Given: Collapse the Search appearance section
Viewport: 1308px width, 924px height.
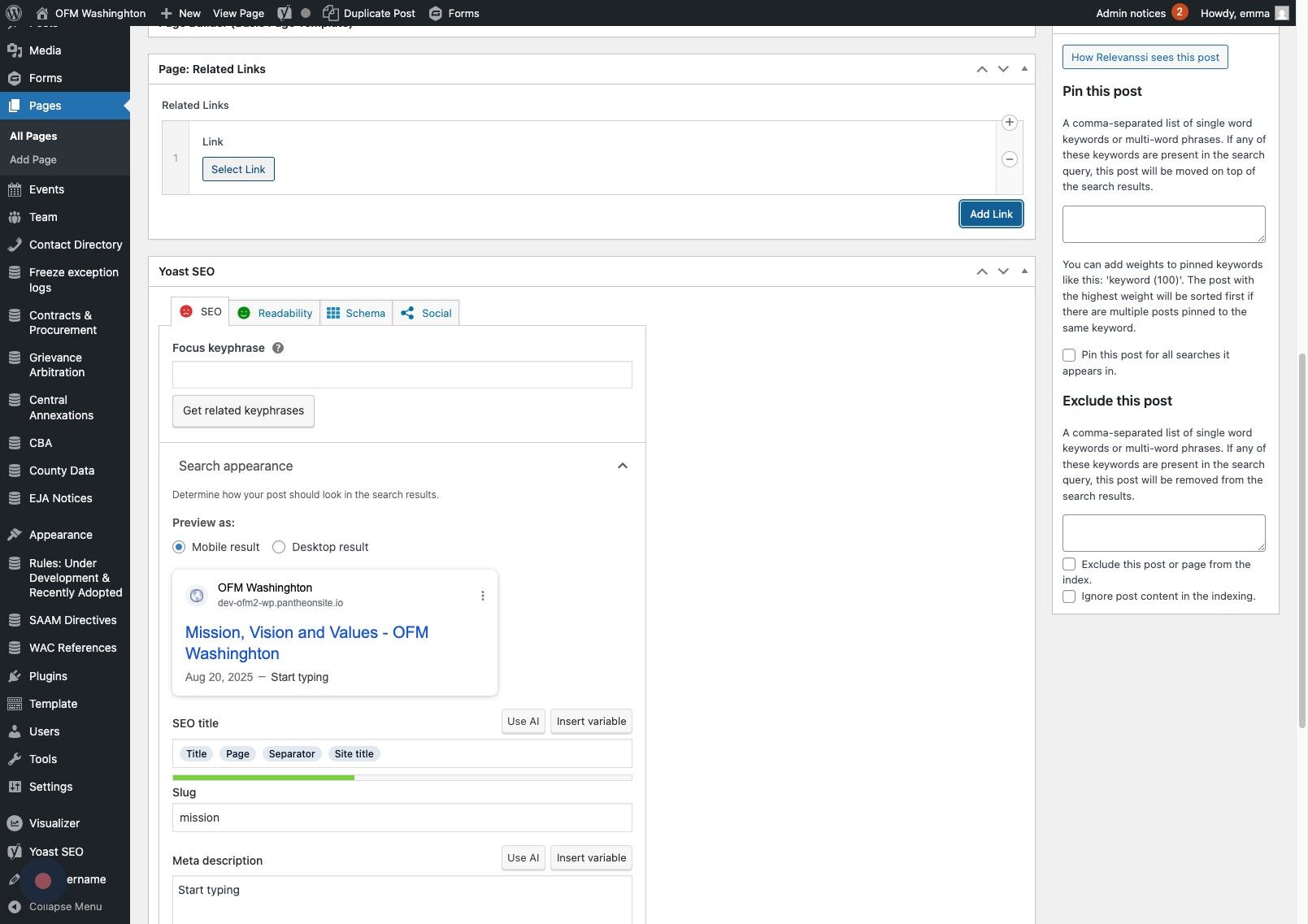Looking at the screenshot, I should 622,466.
